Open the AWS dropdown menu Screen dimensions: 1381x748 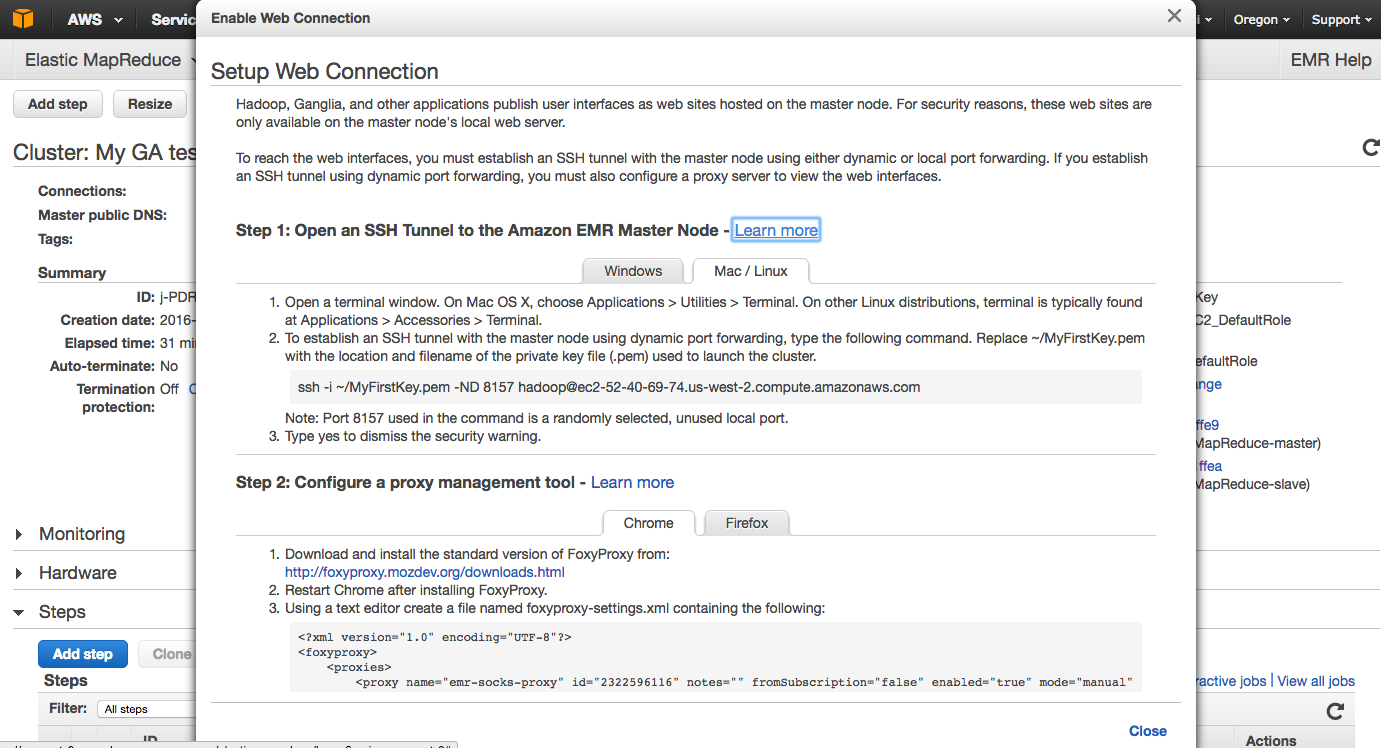click(x=95, y=19)
